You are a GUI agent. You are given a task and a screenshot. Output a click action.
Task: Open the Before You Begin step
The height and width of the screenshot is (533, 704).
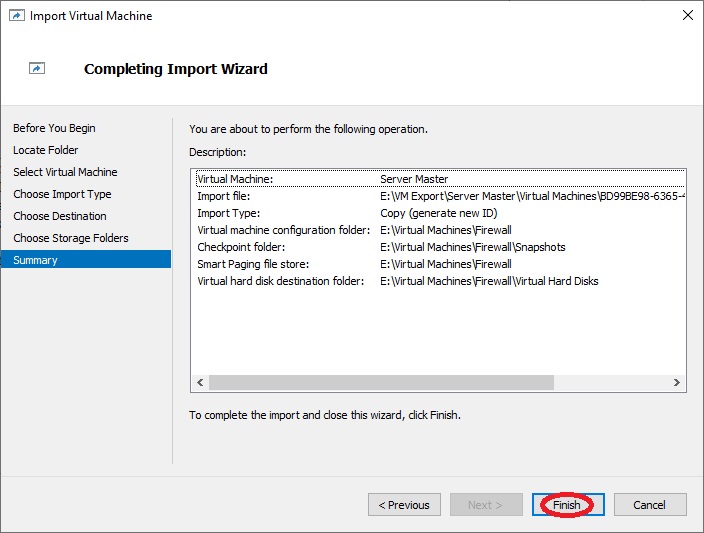click(x=54, y=128)
